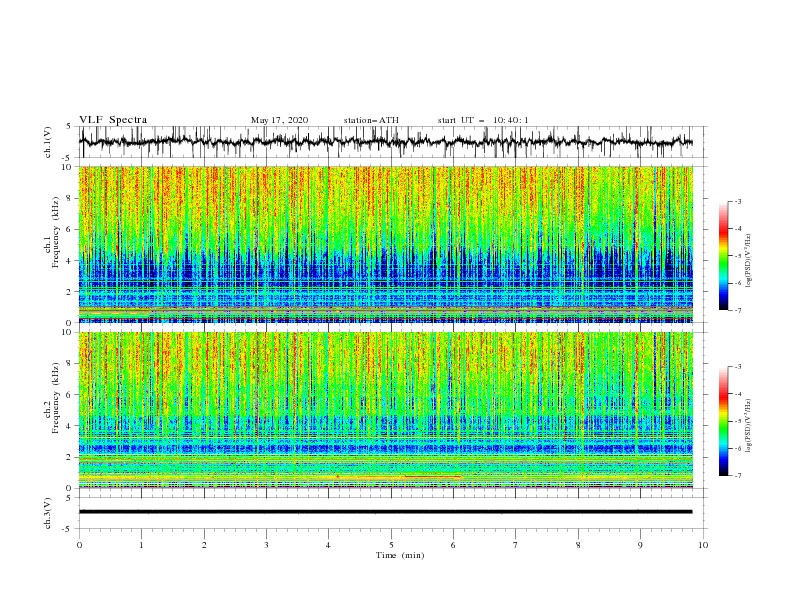Image resolution: width=792 pixels, height=612 pixels.
Task: Click the 'ch.3(V)' axis label
Action: [48, 513]
